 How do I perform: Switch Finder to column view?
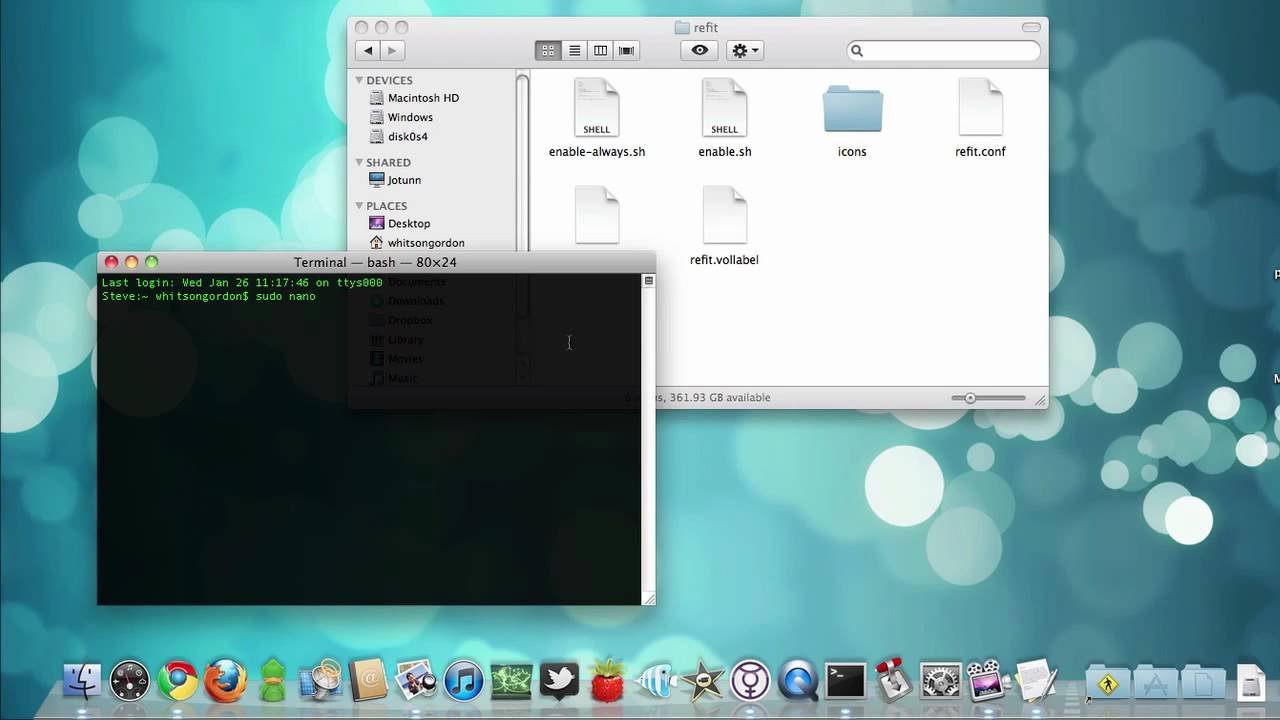coord(600,50)
